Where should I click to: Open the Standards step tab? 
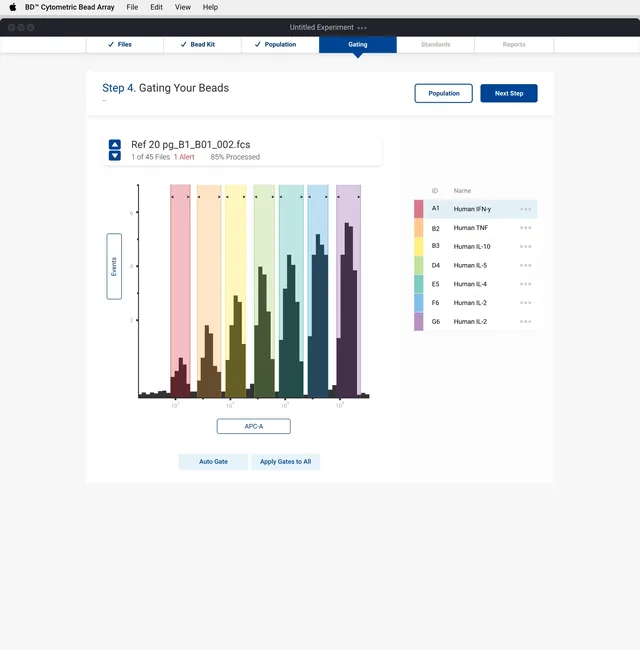[436, 44]
